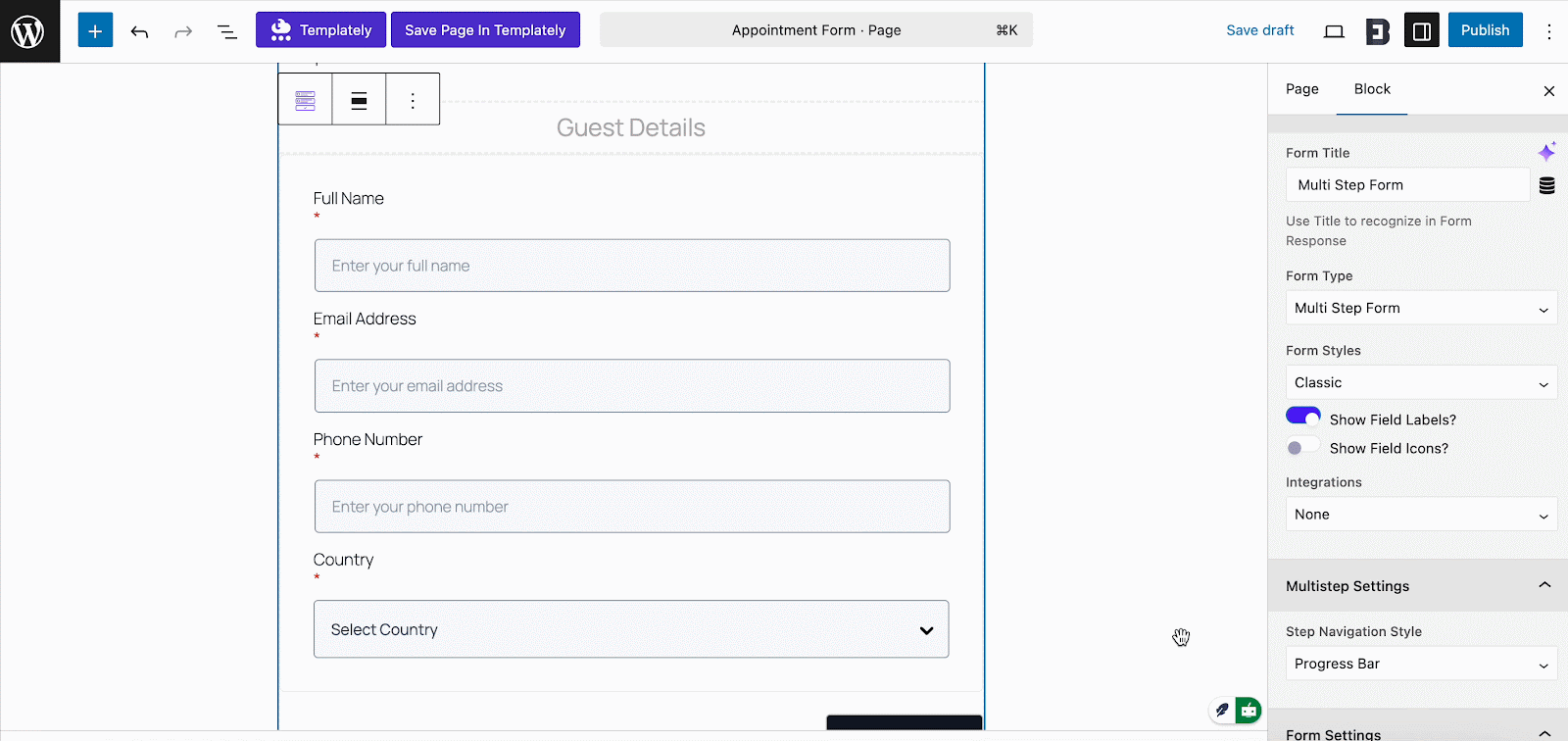
Task: Select the Guest Details heading
Action: coord(631,128)
